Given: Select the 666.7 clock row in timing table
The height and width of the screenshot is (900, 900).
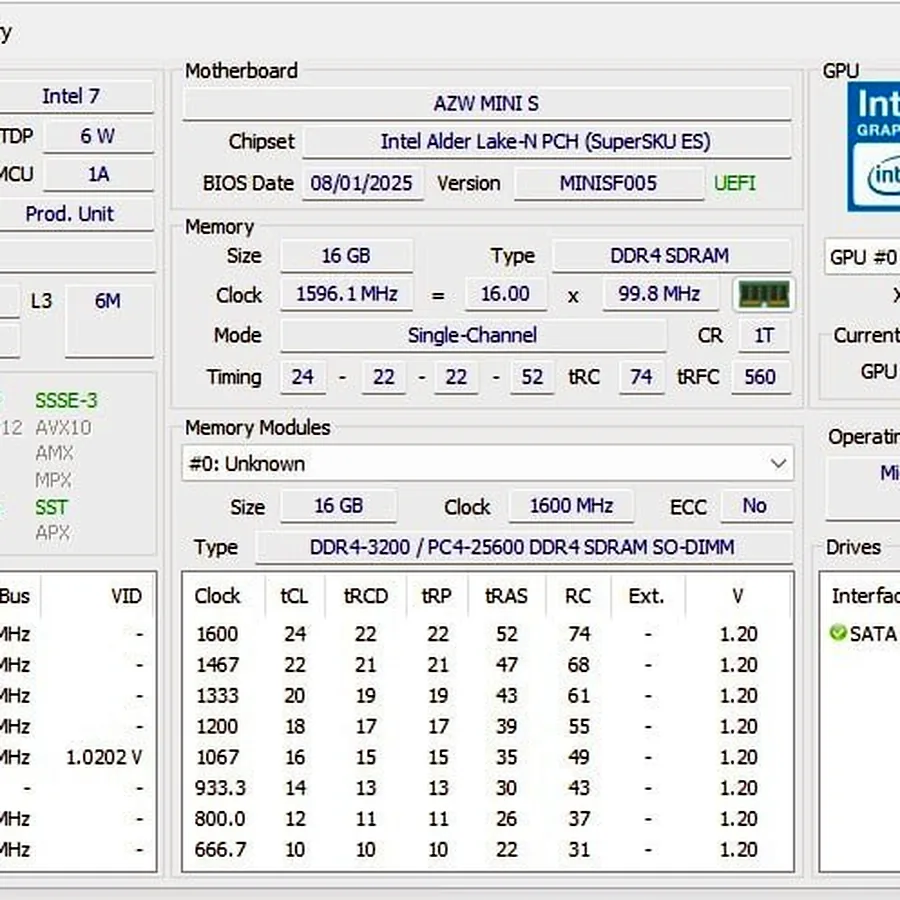Looking at the screenshot, I should (x=488, y=849).
